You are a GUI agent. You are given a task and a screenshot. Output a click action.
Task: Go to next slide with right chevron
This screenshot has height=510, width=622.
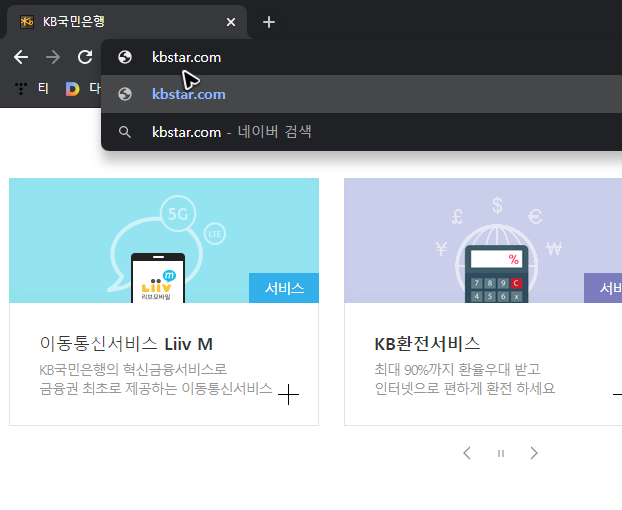(534, 453)
